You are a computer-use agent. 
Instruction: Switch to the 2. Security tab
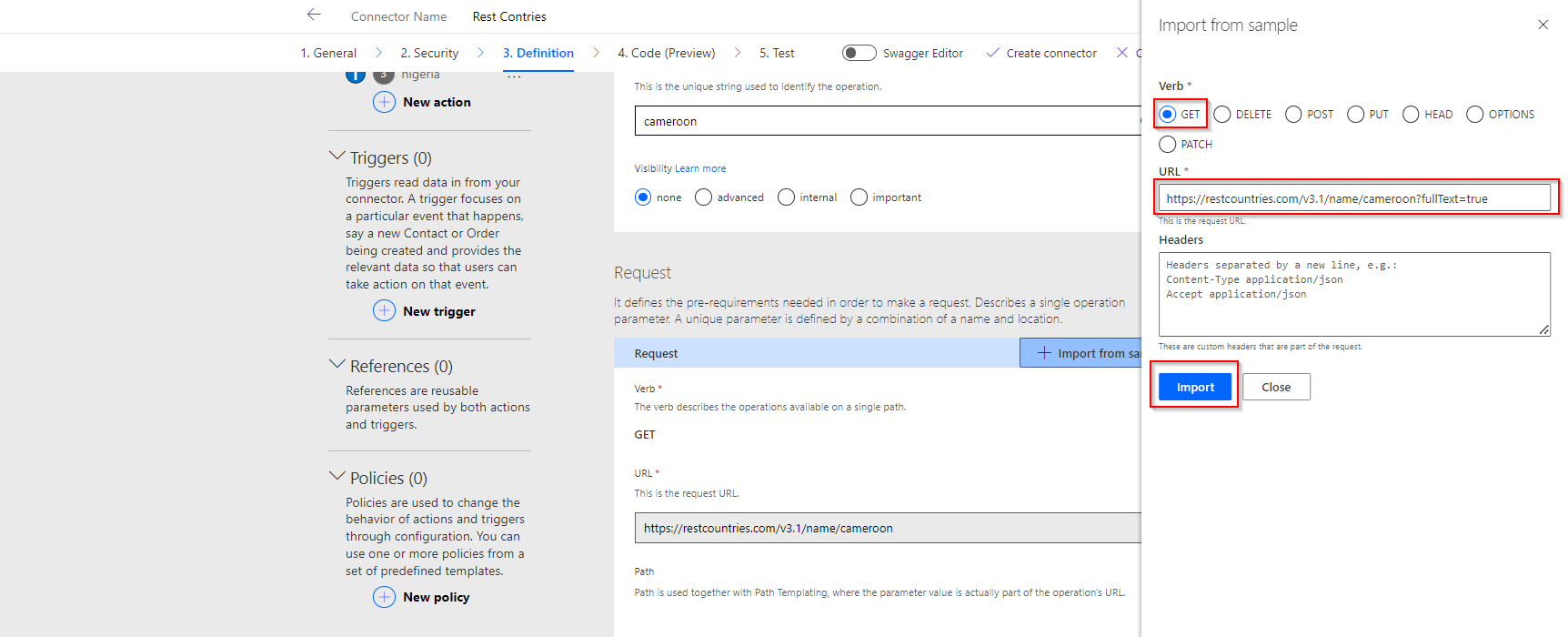(429, 53)
